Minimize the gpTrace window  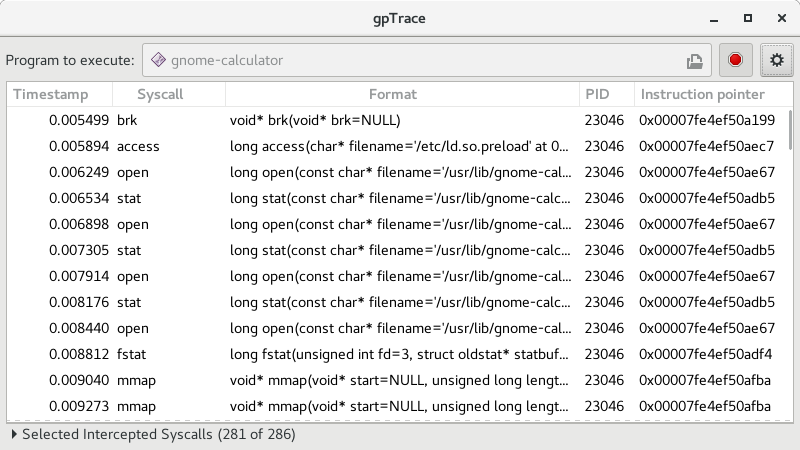click(x=714, y=19)
